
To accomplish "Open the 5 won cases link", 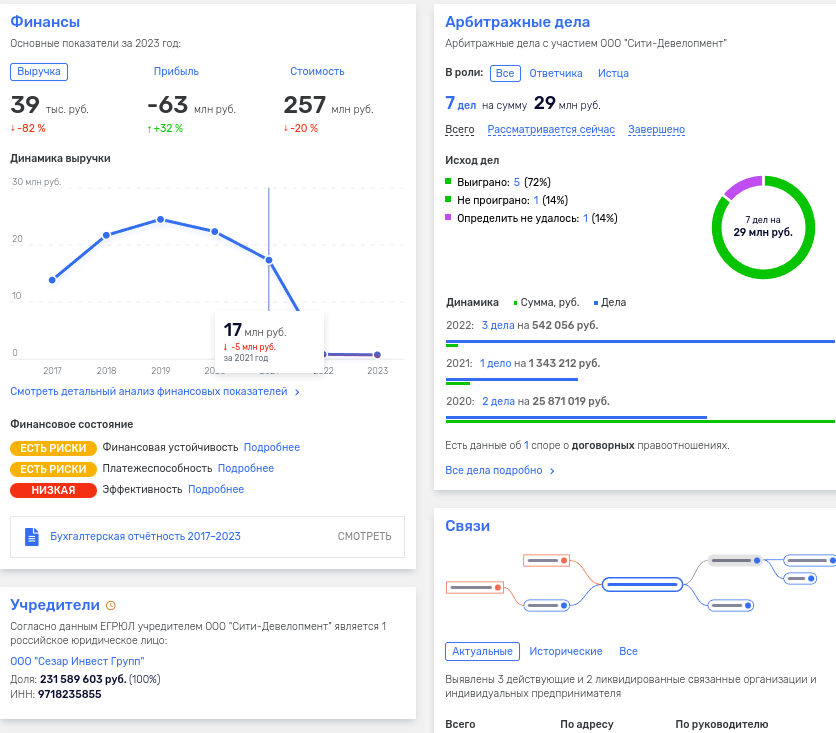I will coord(517,182).
